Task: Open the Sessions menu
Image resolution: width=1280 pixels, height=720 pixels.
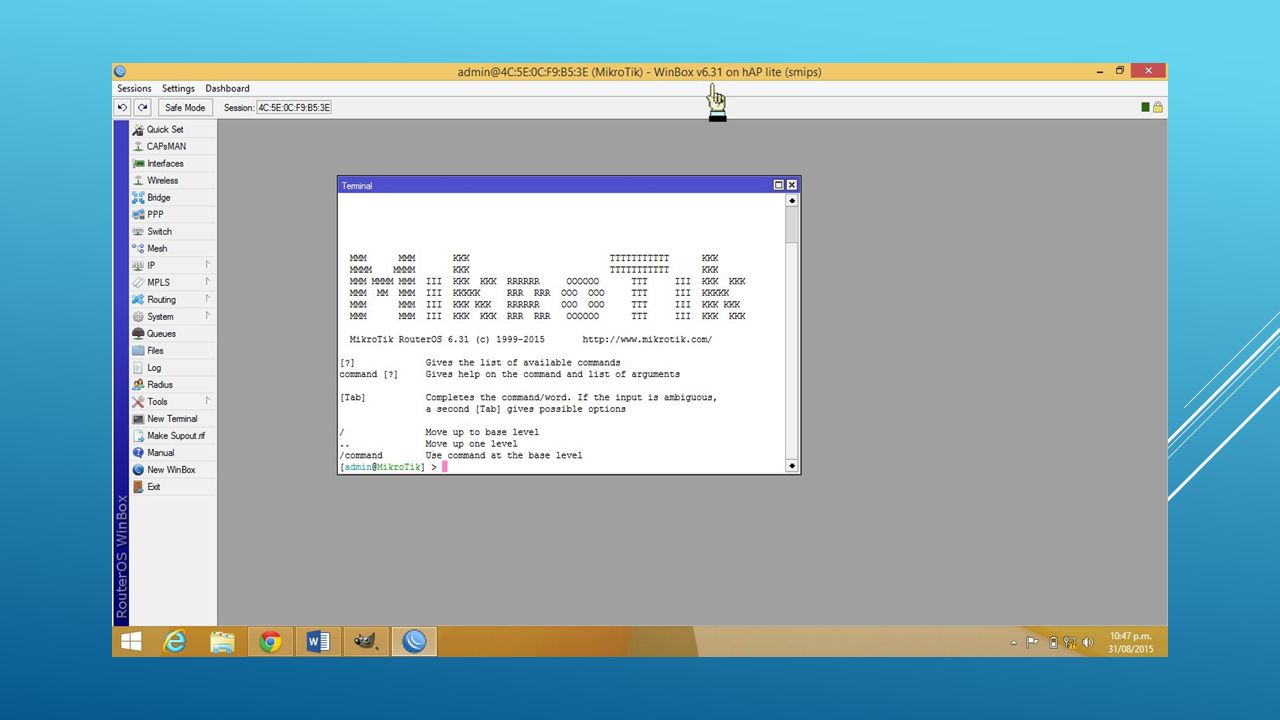Action: [x=134, y=88]
